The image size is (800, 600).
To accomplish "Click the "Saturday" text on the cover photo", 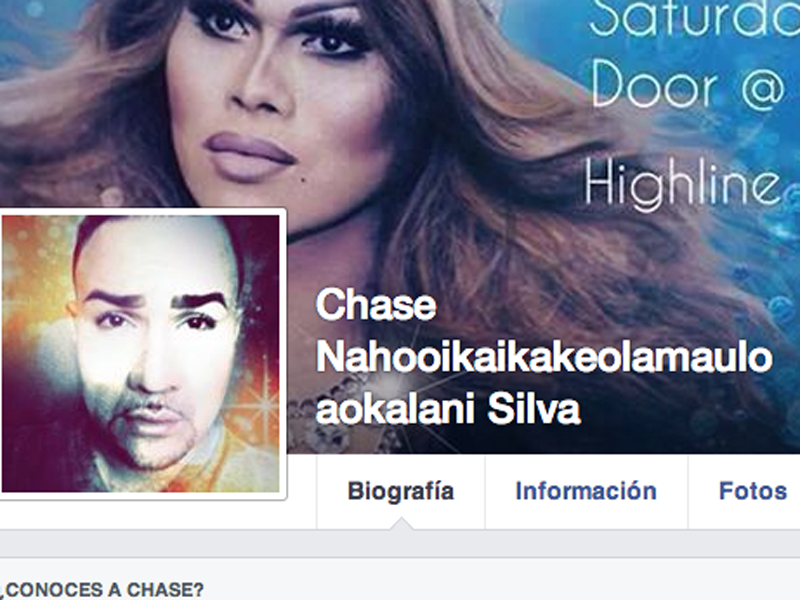I will pyautogui.click(x=694, y=18).
